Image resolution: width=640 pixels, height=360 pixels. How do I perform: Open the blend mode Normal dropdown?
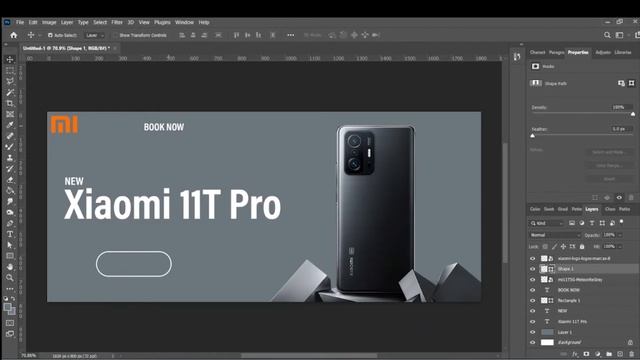[x=555, y=235]
